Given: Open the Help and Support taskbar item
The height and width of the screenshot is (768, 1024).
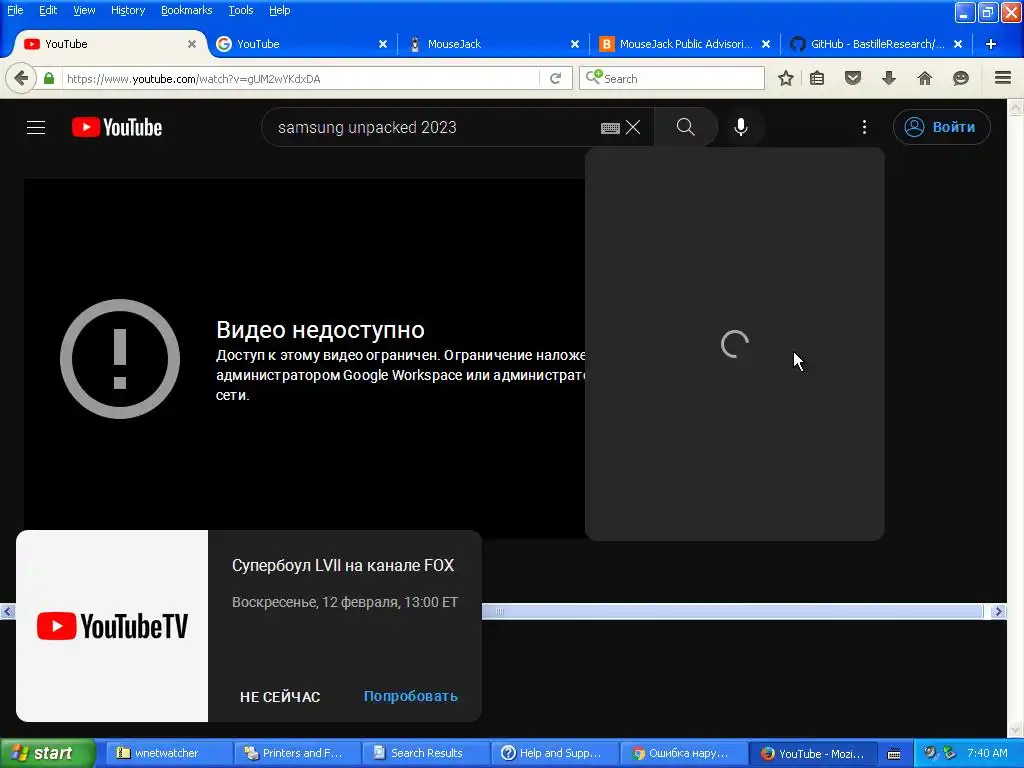Looking at the screenshot, I should (x=554, y=753).
